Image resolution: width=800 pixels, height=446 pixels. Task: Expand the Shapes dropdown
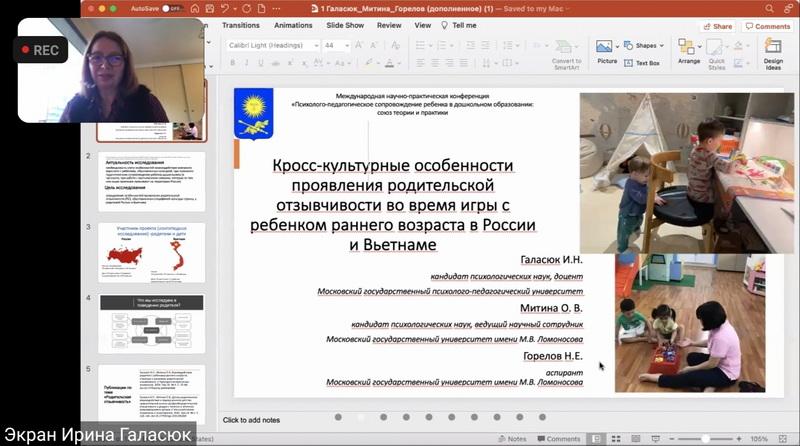click(x=662, y=45)
